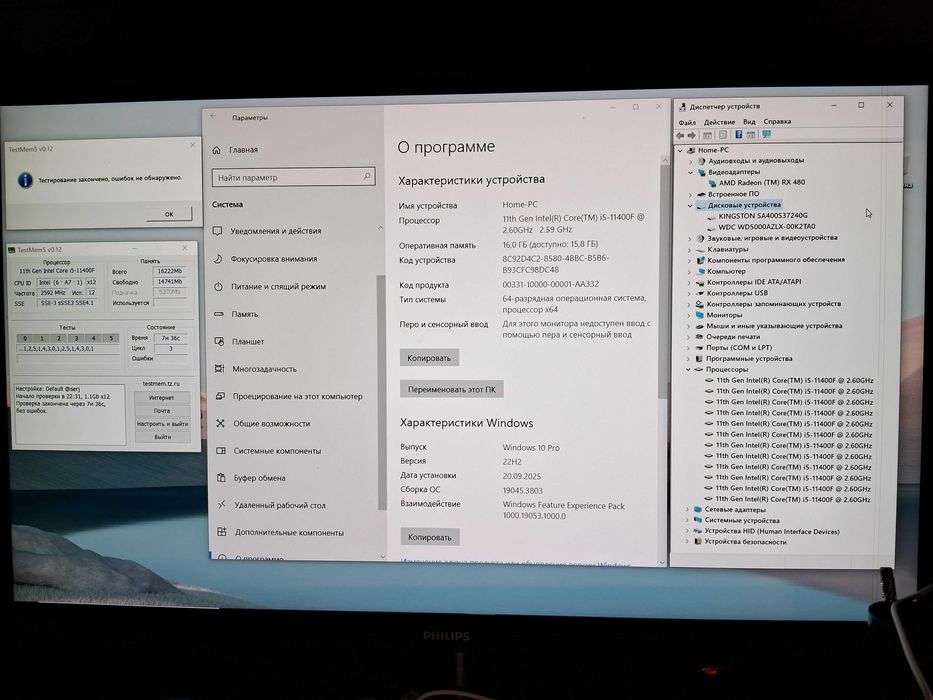Expand the Клавиатуры node
Screen dimensions: 933x700
(x=690, y=249)
